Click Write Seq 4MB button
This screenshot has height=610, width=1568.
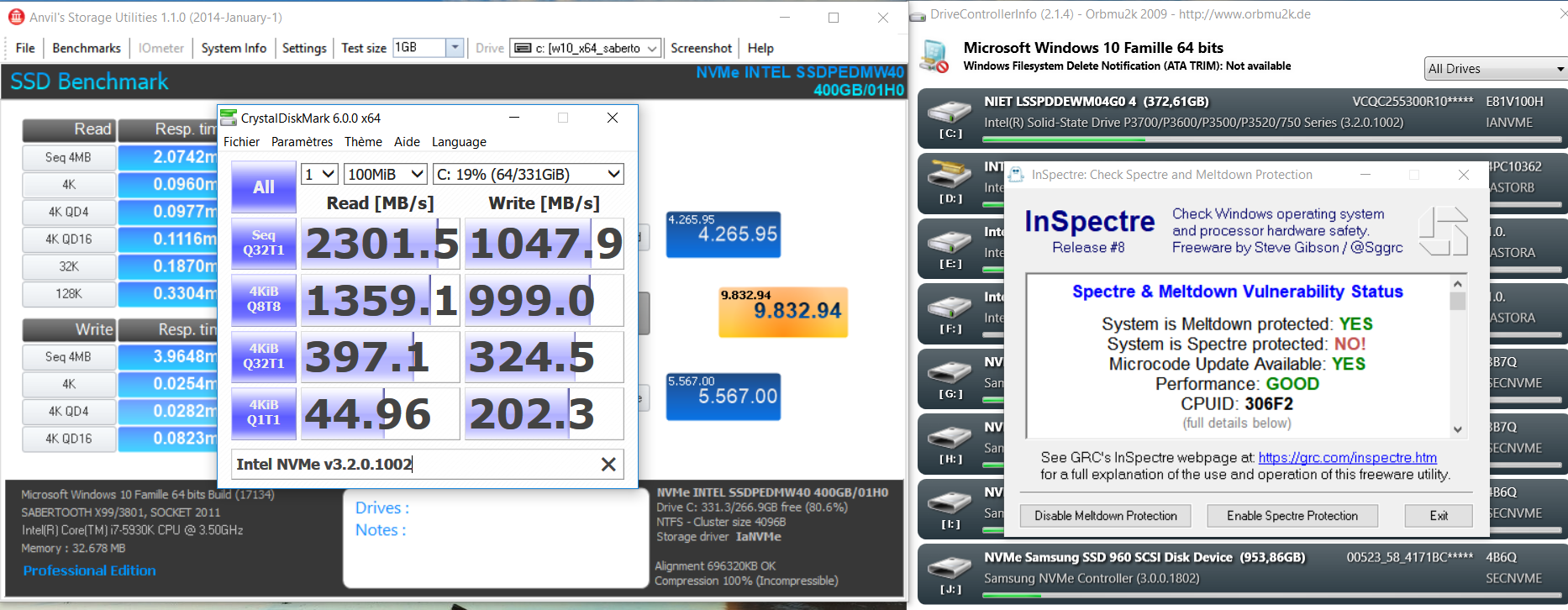(69, 356)
